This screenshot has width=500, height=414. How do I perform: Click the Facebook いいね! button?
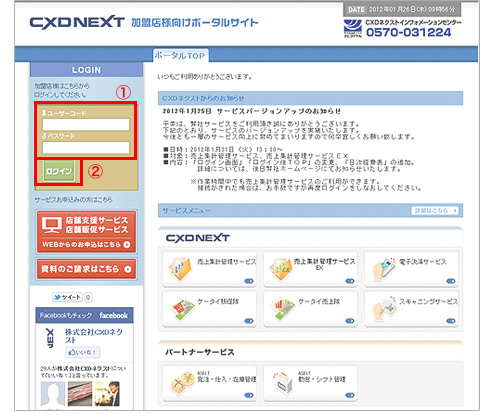coord(82,352)
